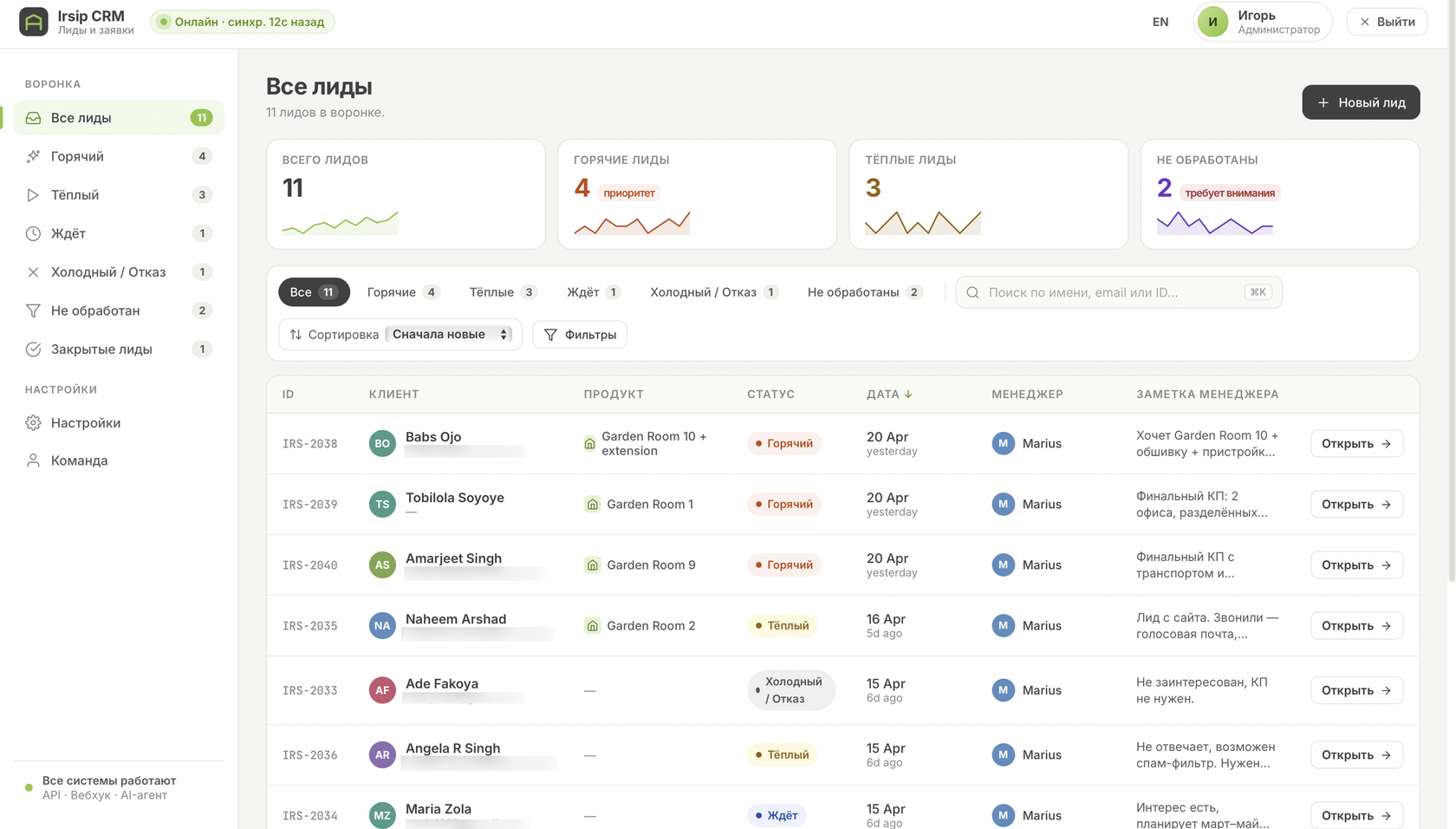The height and width of the screenshot is (829, 1456).
Task: Click the house icon next to Garden Room 1
Action: (x=593, y=505)
